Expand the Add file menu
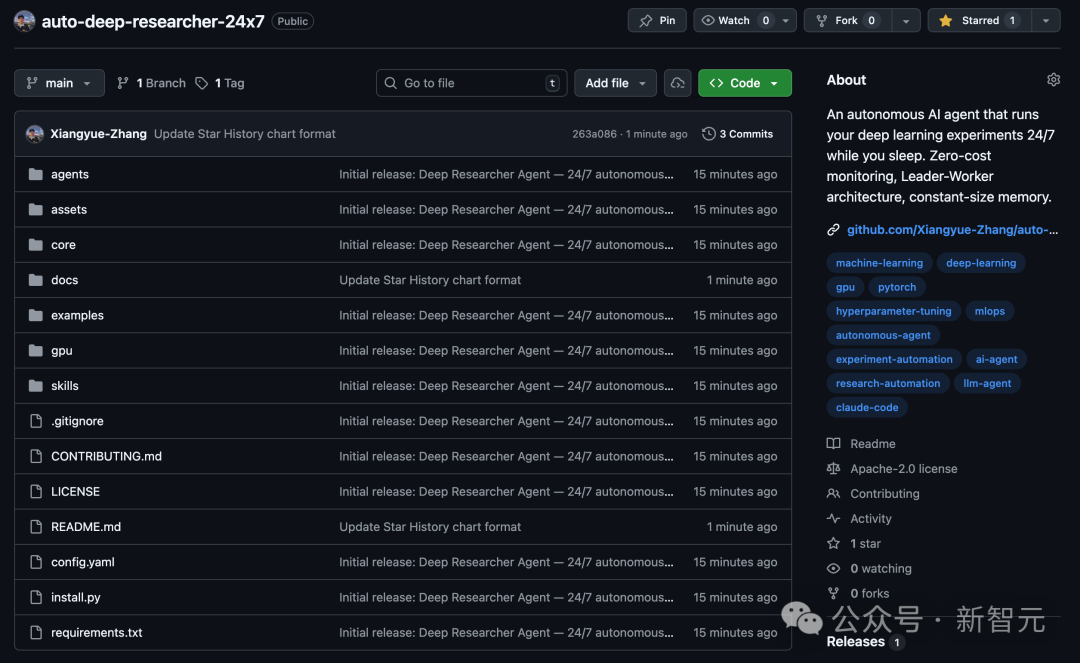 (615, 83)
